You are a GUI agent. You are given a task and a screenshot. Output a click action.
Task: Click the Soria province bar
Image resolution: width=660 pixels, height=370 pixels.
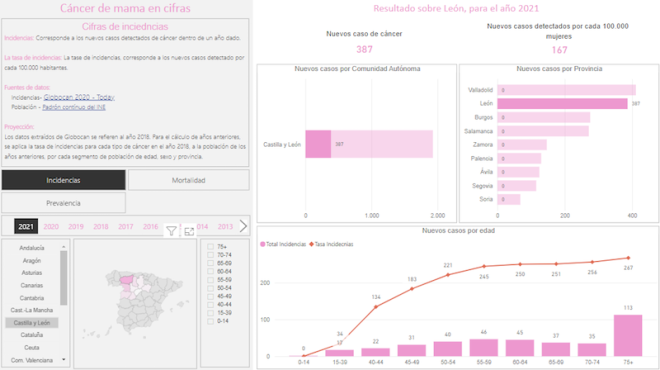click(x=508, y=200)
